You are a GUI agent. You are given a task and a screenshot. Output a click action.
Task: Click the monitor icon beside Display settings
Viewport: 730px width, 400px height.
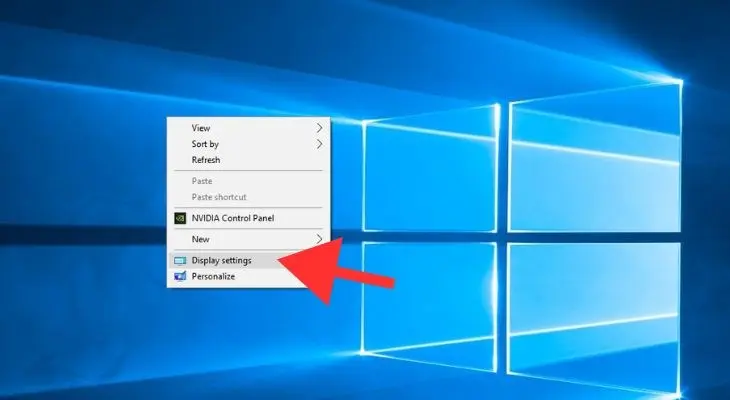click(180, 261)
